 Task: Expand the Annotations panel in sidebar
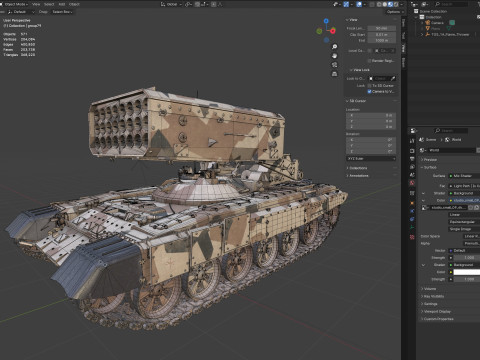pyautogui.click(x=359, y=175)
